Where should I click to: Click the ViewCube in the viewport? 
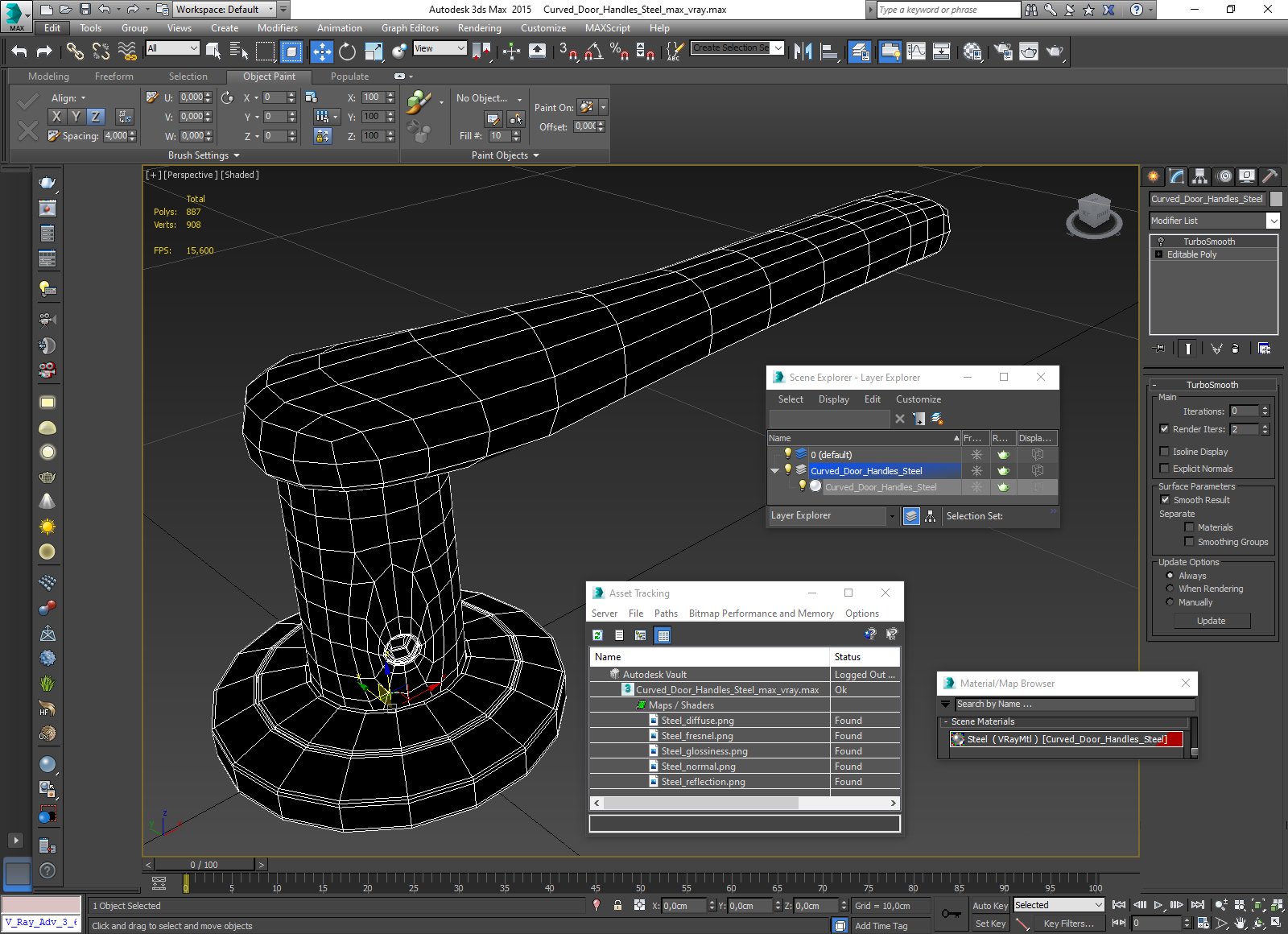(x=1094, y=215)
